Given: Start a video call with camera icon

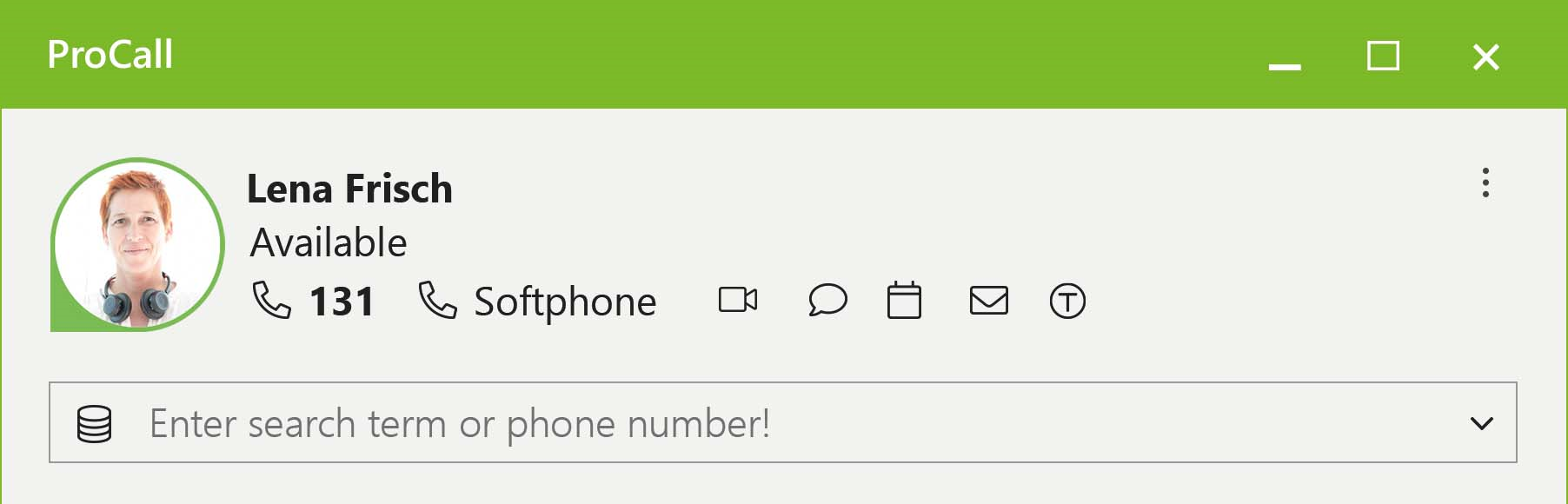Looking at the screenshot, I should pyautogui.click(x=738, y=301).
